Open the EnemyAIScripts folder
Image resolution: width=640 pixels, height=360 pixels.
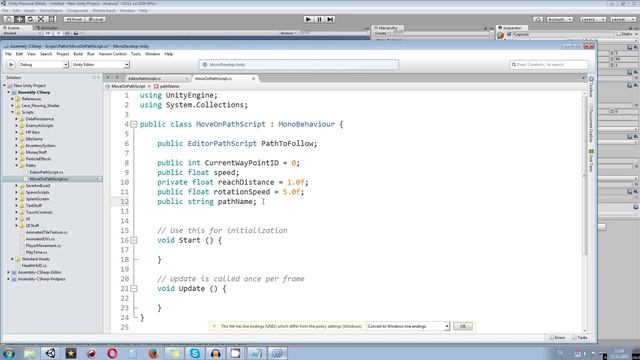pyautogui.click(x=39, y=126)
